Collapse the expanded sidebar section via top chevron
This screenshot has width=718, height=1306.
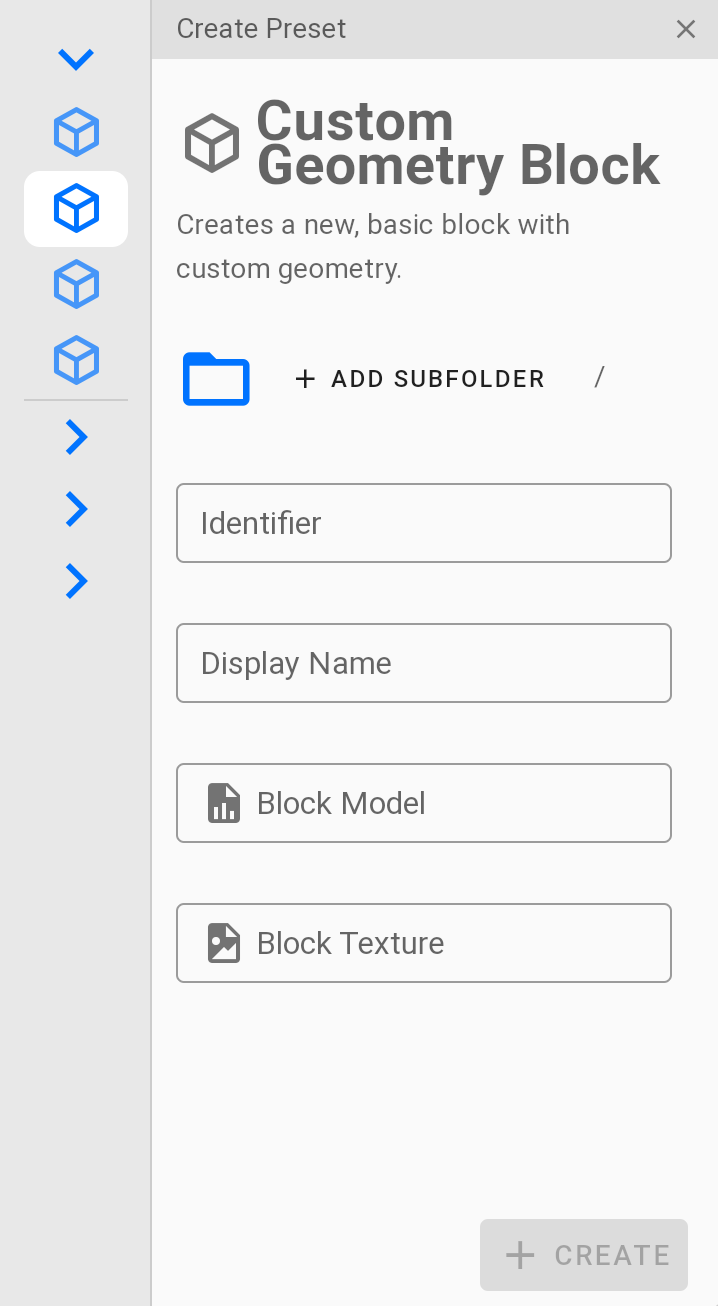pyautogui.click(x=76, y=58)
